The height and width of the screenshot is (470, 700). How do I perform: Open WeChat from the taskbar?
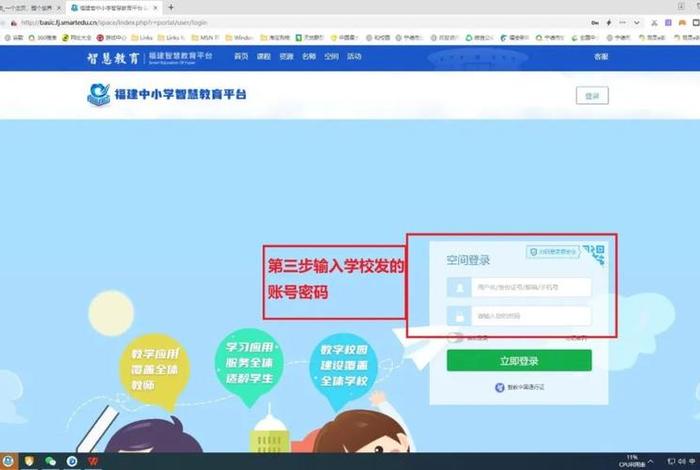pos(50,461)
